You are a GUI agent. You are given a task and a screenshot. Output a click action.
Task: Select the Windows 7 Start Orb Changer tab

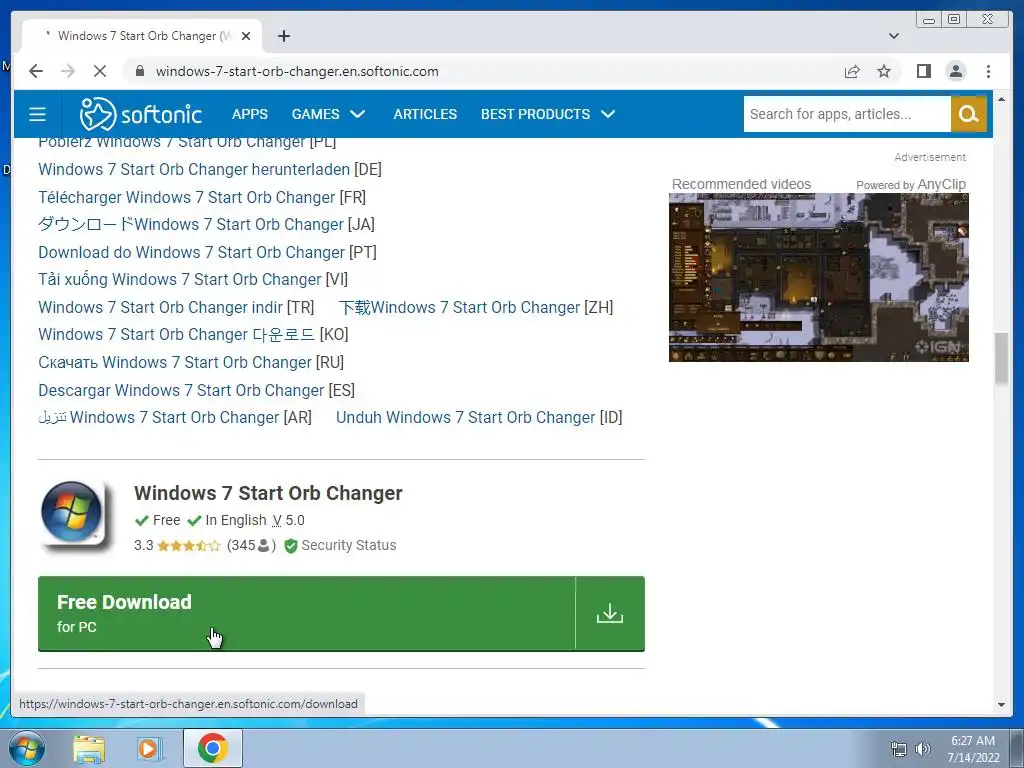tap(142, 36)
